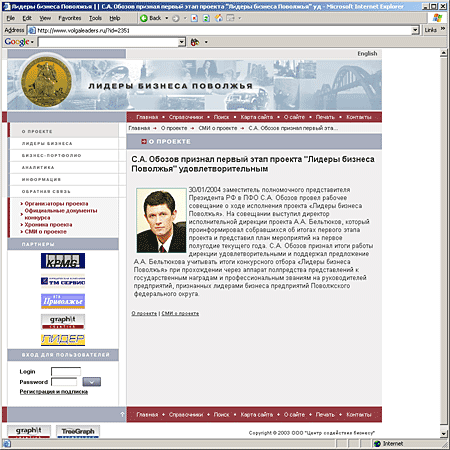
Task: Click Контакты in the top red navigation
Action: point(359,117)
